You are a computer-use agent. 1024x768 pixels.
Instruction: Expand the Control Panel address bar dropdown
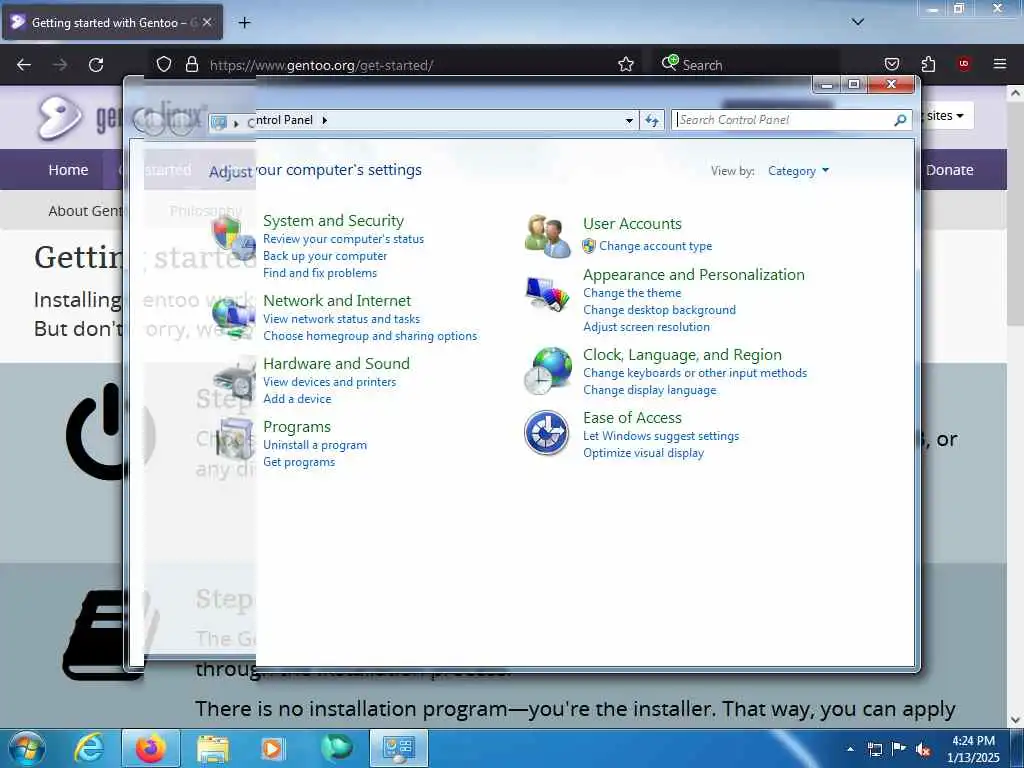[629, 120]
